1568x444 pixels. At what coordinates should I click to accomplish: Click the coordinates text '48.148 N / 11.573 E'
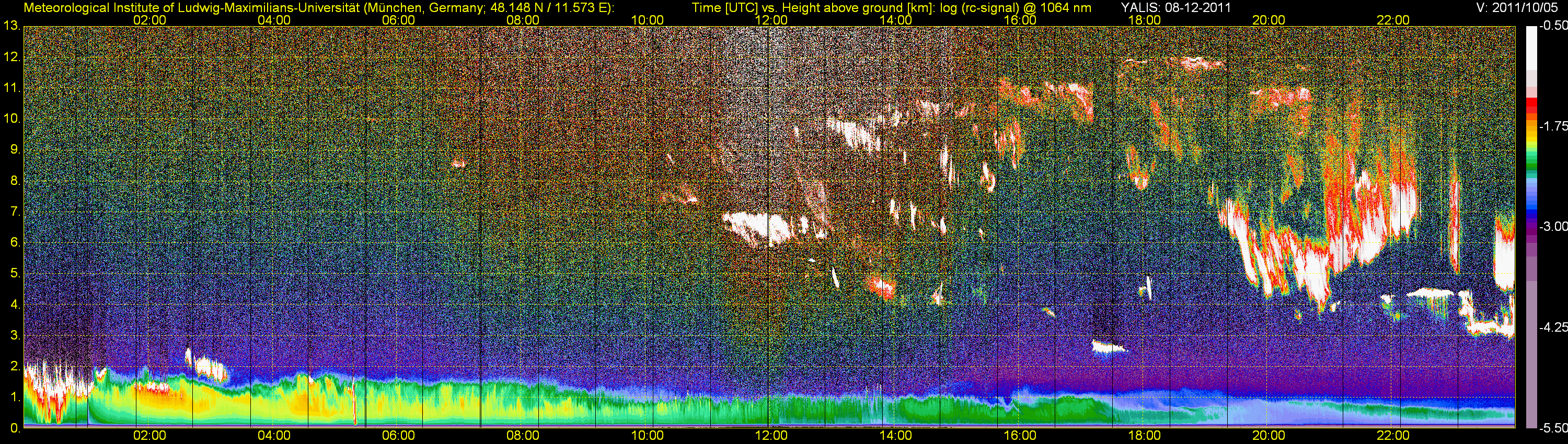pyautogui.click(x=549, y=8)
